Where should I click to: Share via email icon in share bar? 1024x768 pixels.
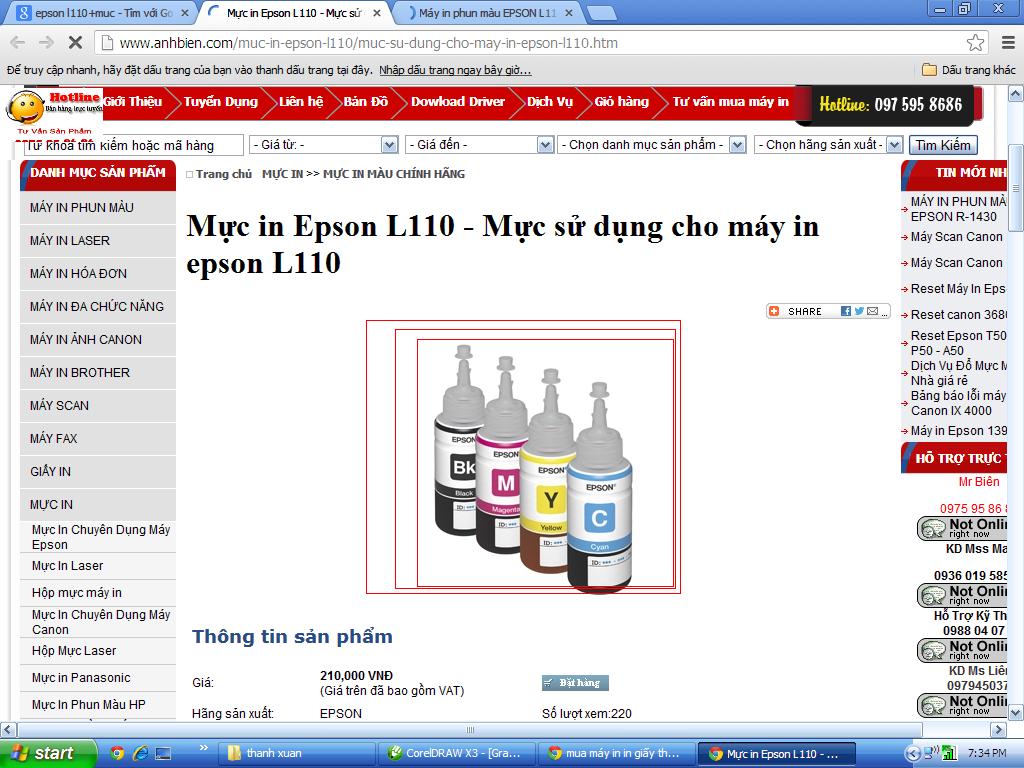pos(872,312)
